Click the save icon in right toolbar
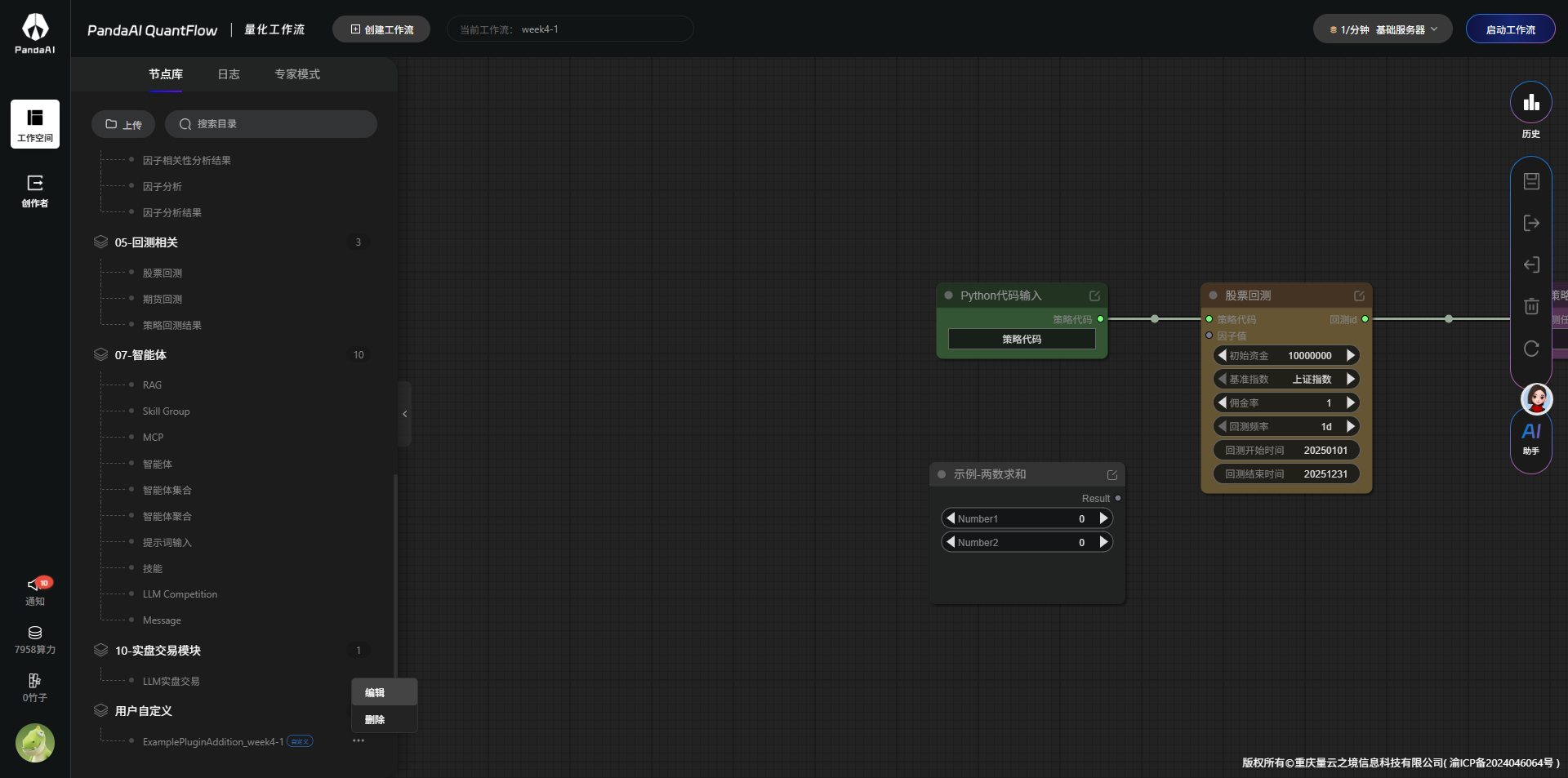This screenshot has width=1568, height=778. 1531,181
